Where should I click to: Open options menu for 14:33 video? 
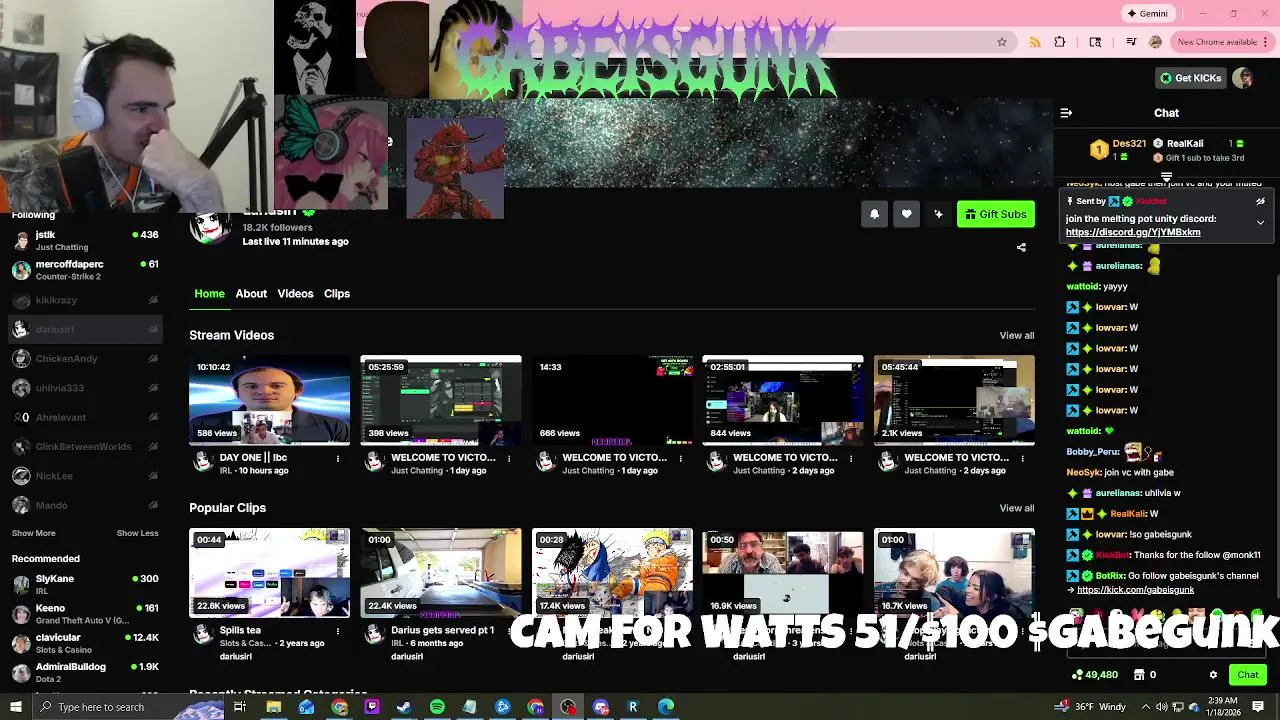click(x=680, y=458)
